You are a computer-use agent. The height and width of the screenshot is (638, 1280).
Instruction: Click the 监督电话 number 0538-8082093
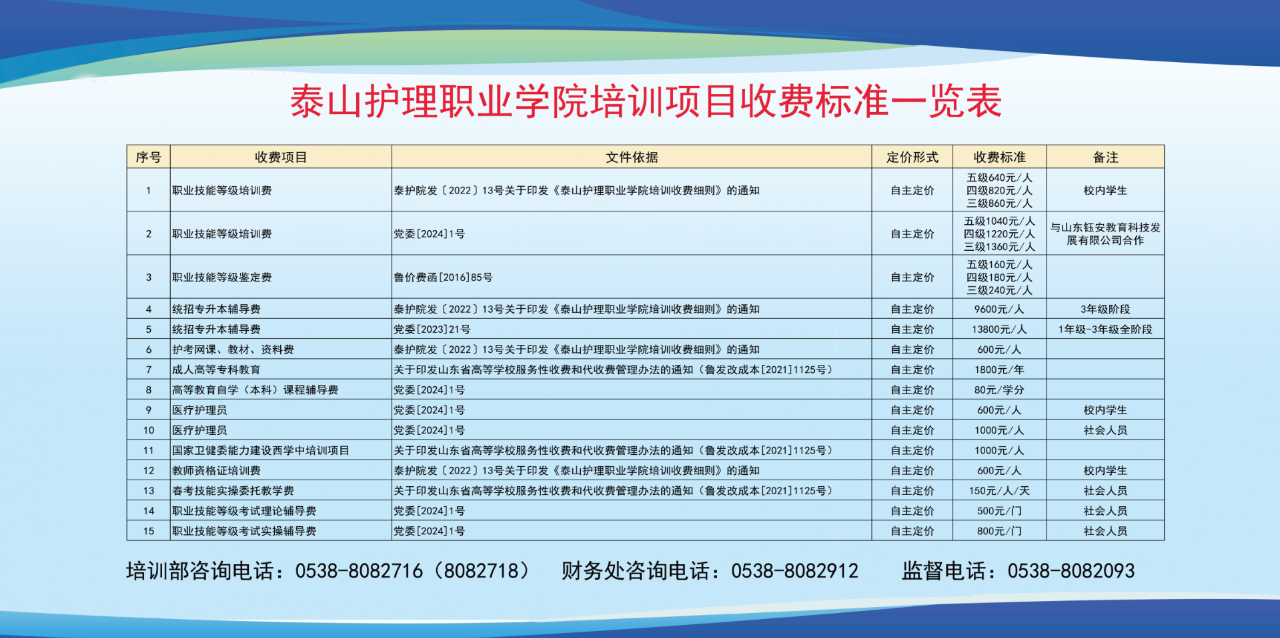[1071, 571]
